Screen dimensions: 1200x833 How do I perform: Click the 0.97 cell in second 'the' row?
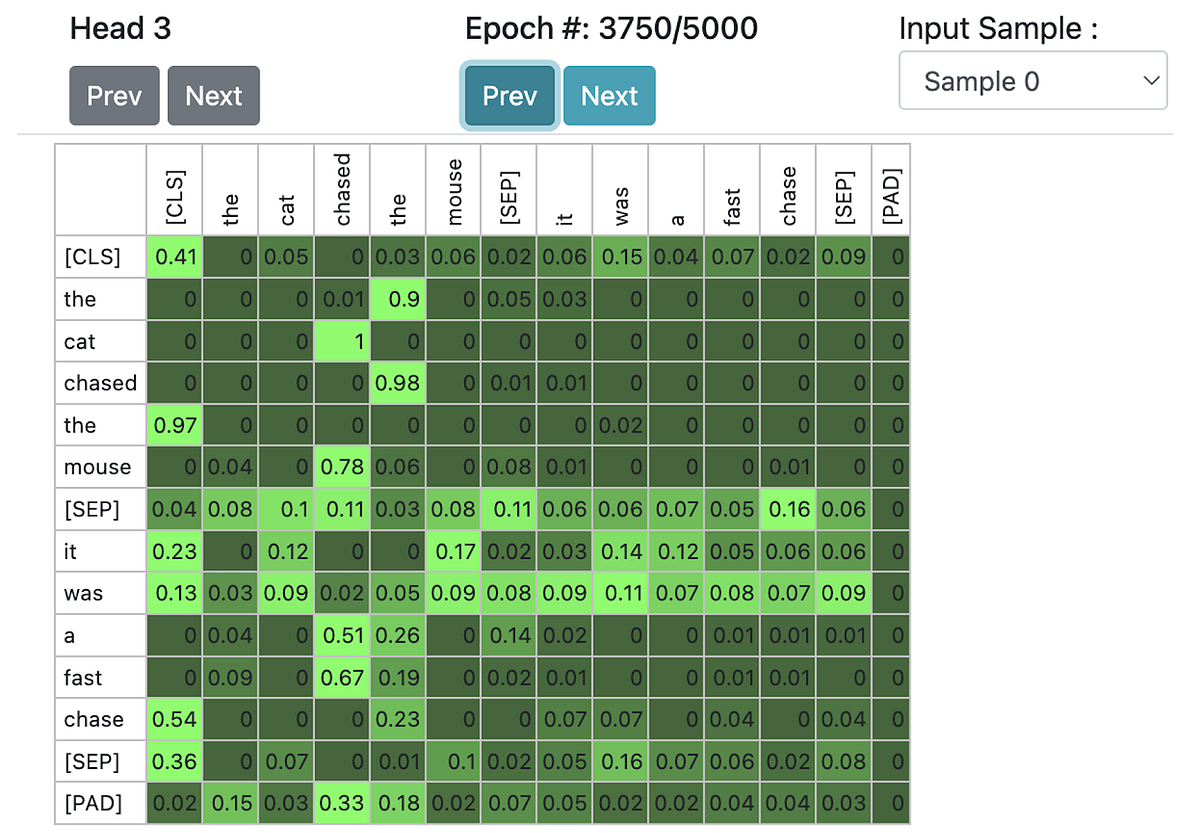(175, 425)
